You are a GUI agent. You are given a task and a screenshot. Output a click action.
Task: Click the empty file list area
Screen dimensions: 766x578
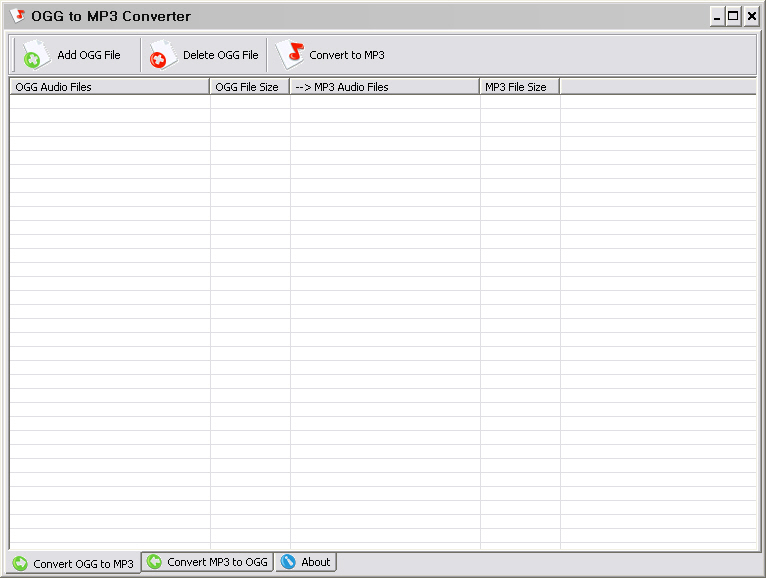click(383, 320)
